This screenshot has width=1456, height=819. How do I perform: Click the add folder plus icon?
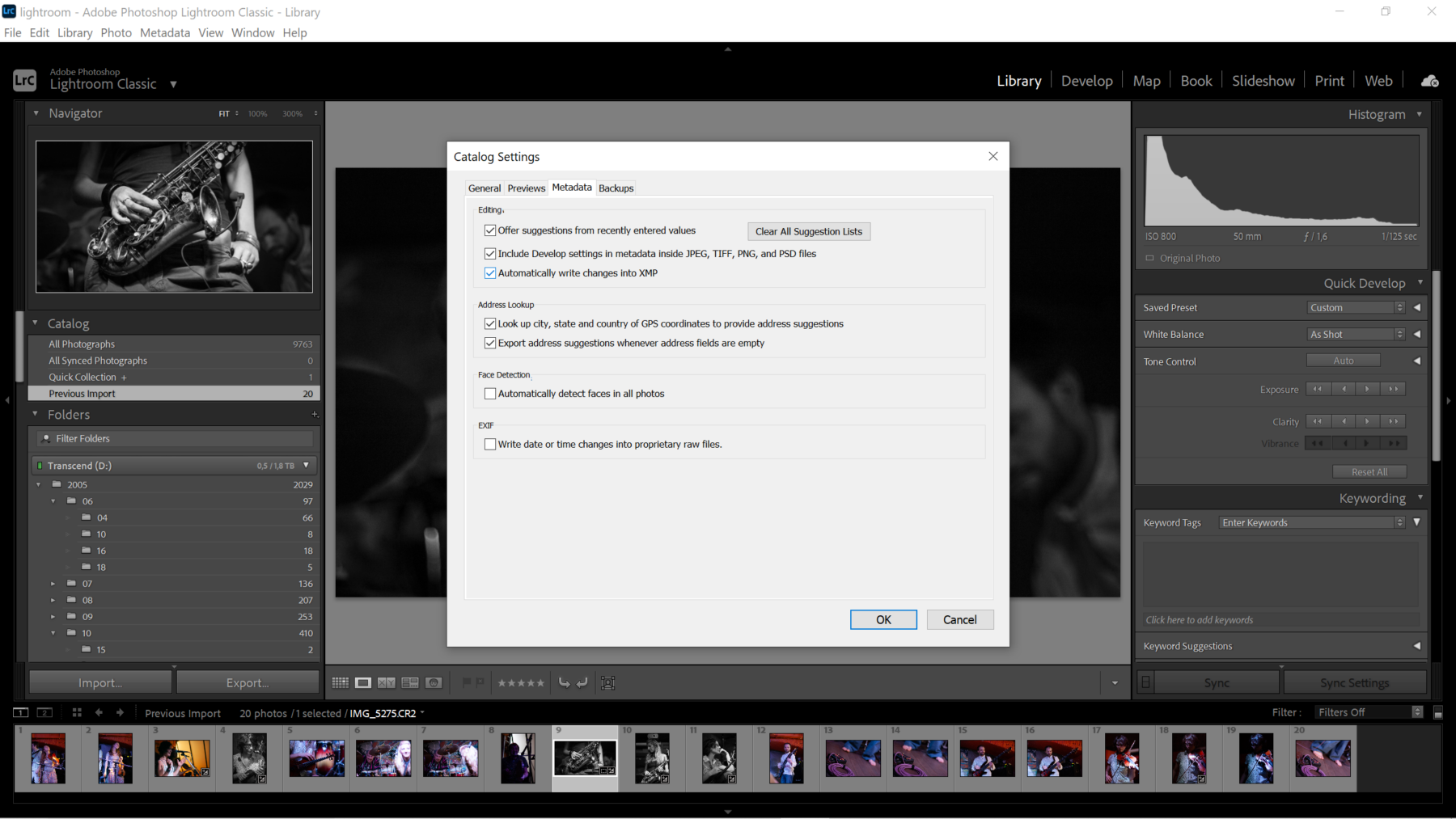click(x=315, y=415)
